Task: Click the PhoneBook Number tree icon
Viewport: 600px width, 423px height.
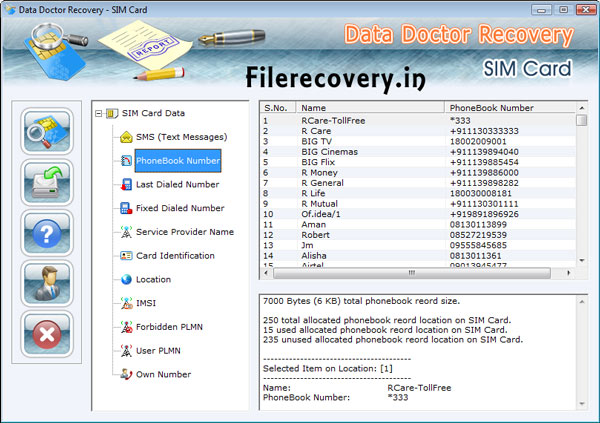Action: click(x=126, y=161)
